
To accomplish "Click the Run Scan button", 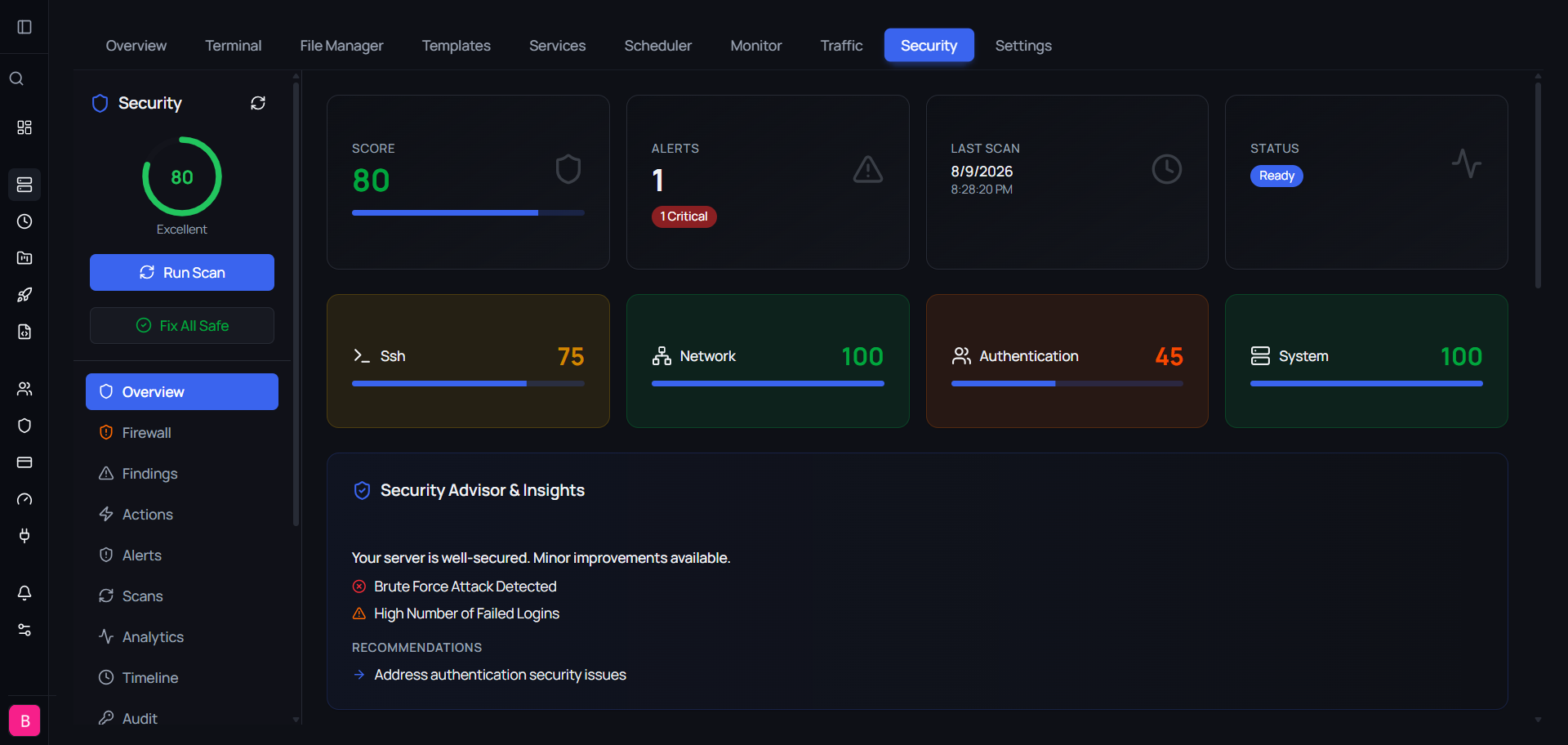I will (182, 273).
